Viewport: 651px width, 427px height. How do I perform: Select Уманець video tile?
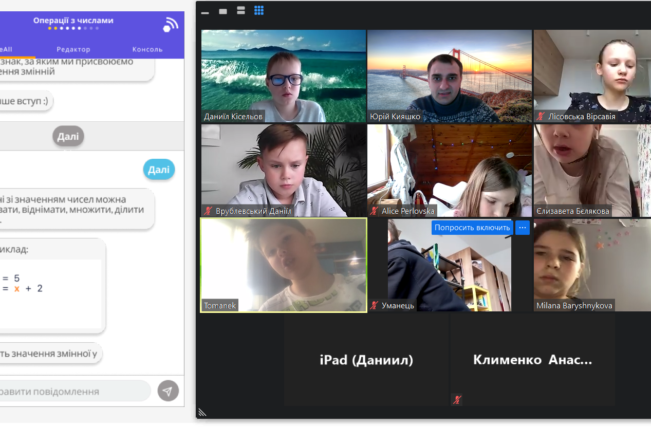point(450,265)
